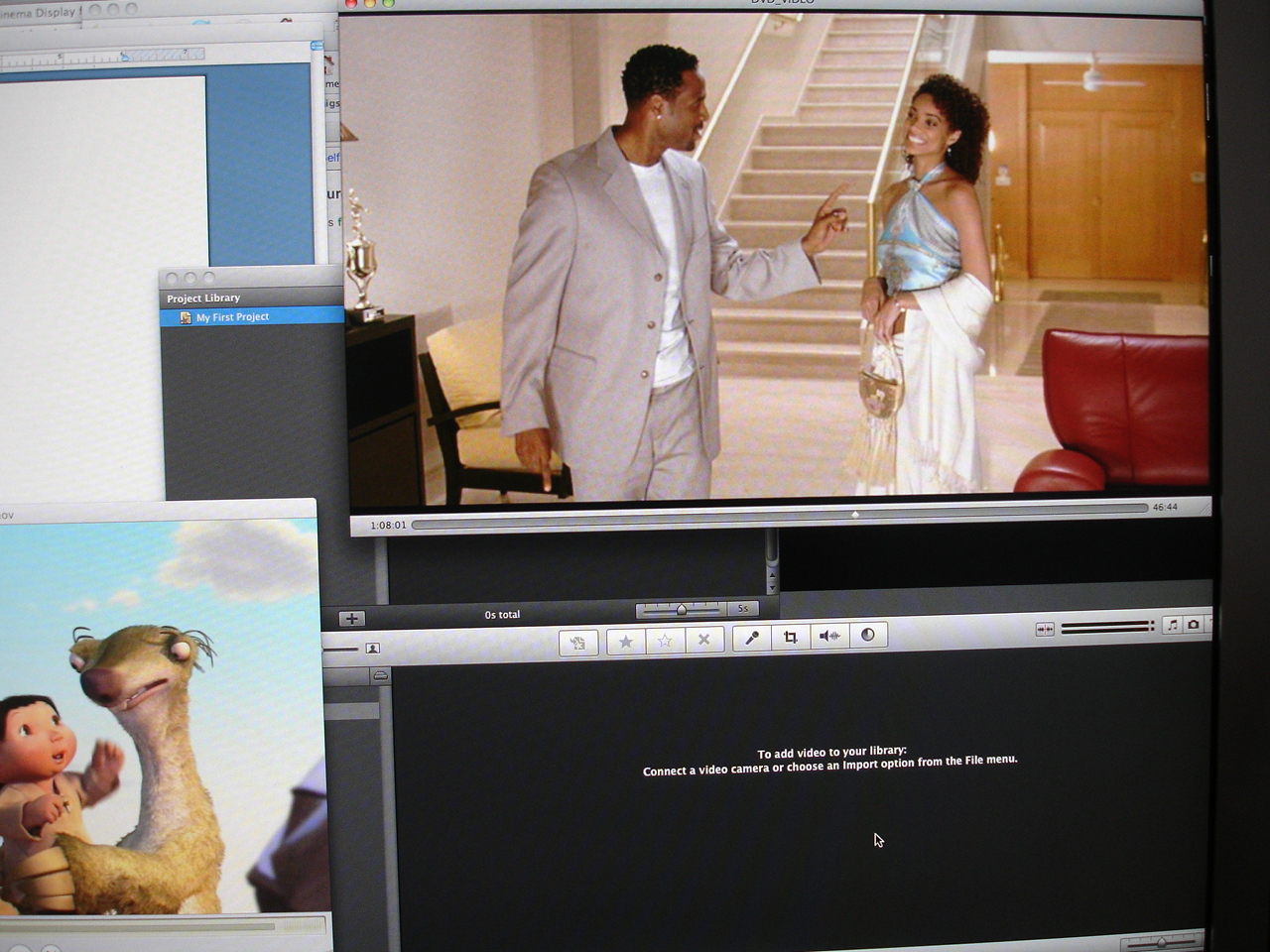
Task: Click the playback position on the DVD player scrubber
Action: click(855, 515)
